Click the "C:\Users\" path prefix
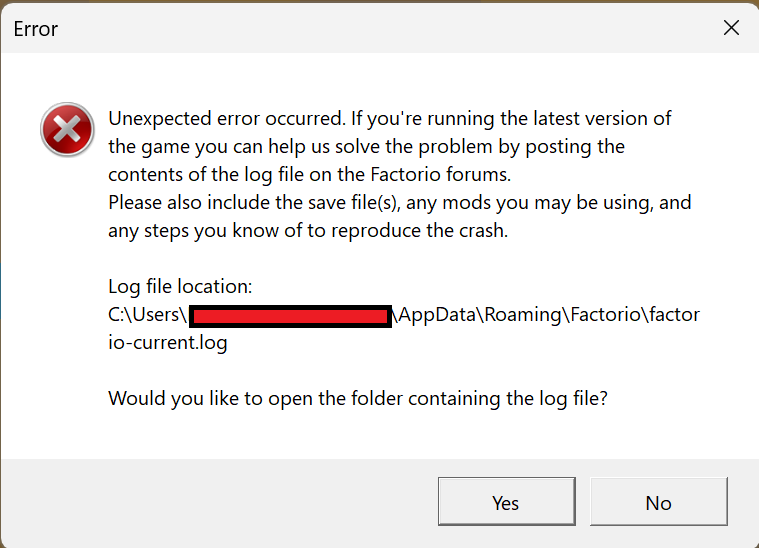Screen dimensions: 759x548 click(x=147, y=315)
